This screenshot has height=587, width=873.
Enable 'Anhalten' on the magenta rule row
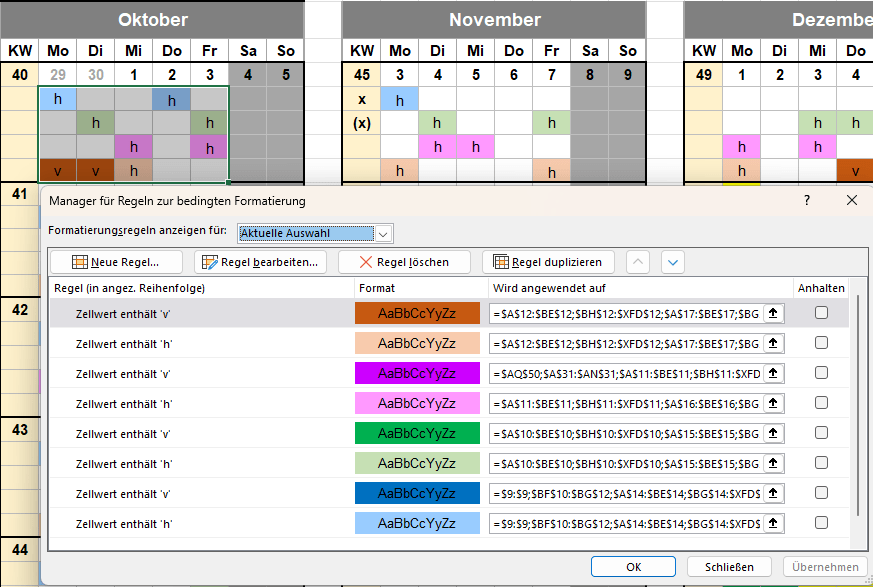tap(819, 373)
